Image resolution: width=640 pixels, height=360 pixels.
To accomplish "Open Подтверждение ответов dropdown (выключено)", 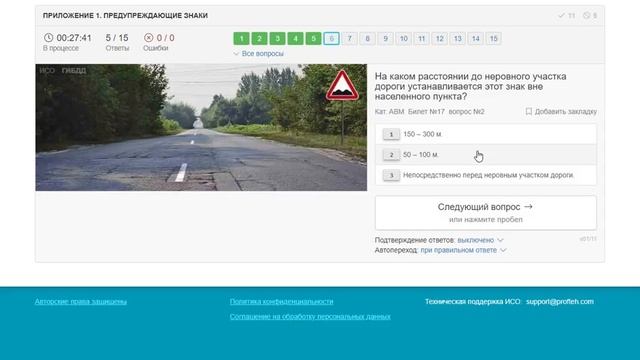I will [480, 240].
